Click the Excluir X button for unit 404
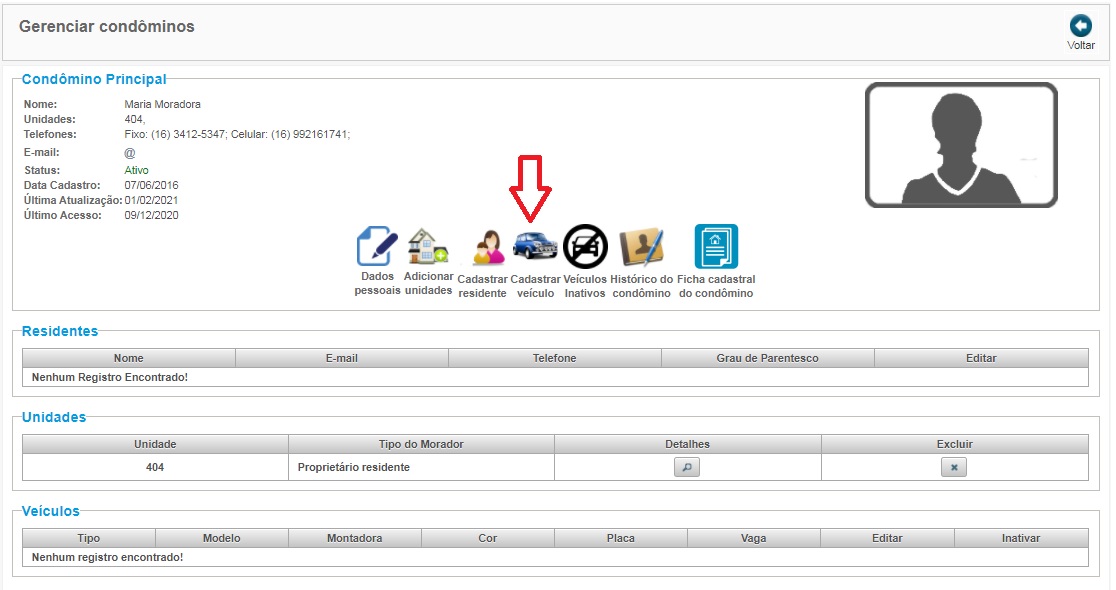 click(954, 468)
